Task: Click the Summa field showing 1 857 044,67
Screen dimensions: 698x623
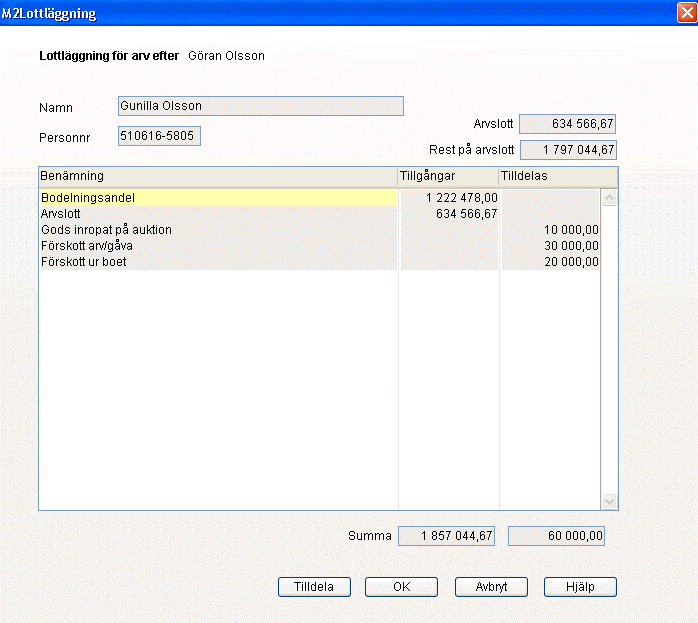Action: (447, 536)
